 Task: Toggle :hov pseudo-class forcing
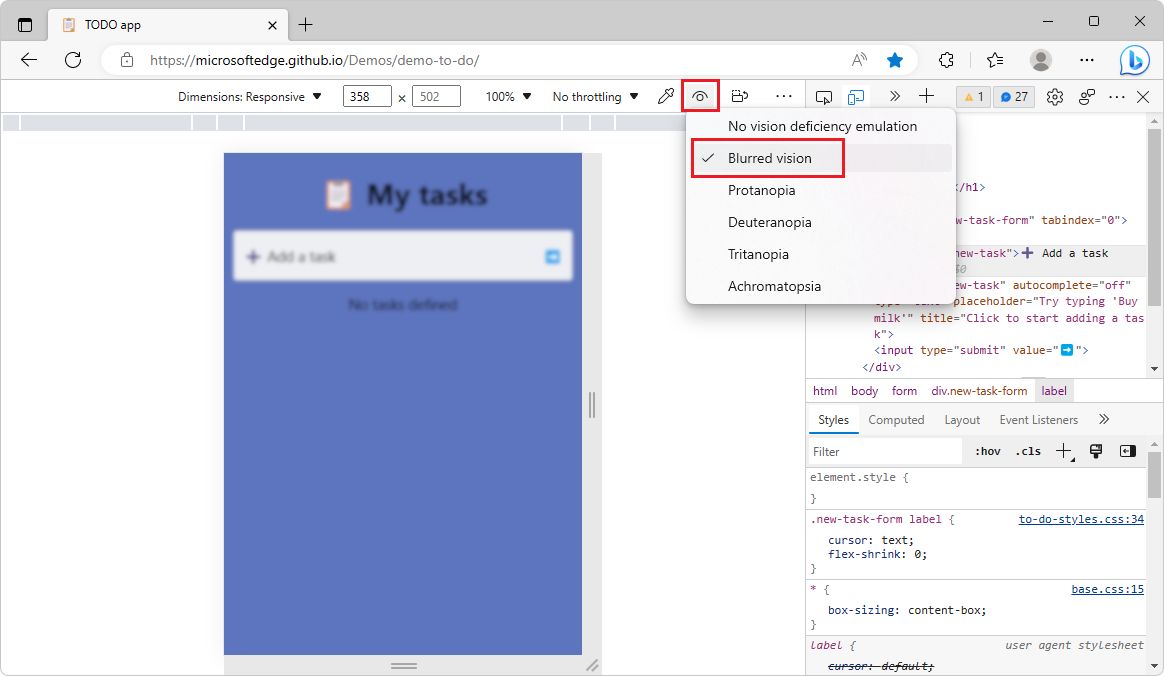pos(987,451)
